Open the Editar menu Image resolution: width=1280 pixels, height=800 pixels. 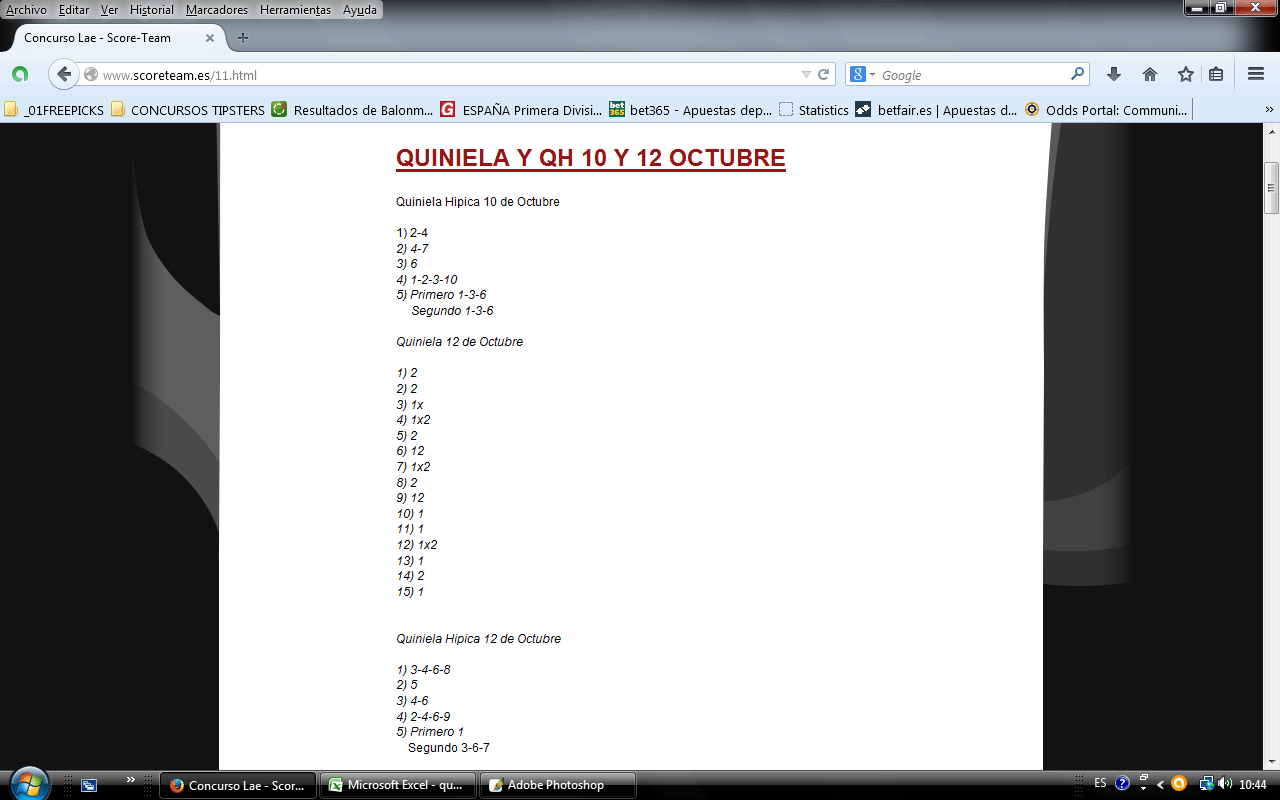coord(74,10)
